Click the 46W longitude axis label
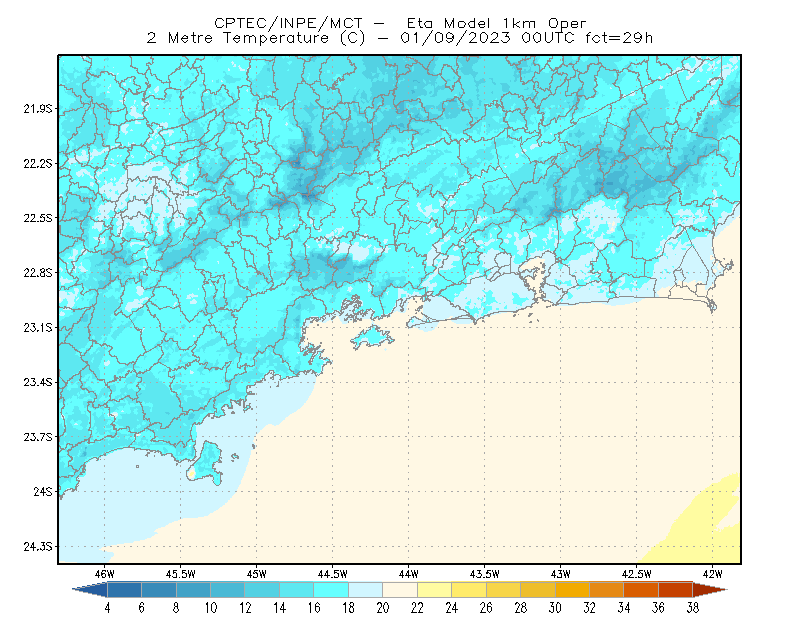Viewport: 800px width, 618px height. click(105, 574)
